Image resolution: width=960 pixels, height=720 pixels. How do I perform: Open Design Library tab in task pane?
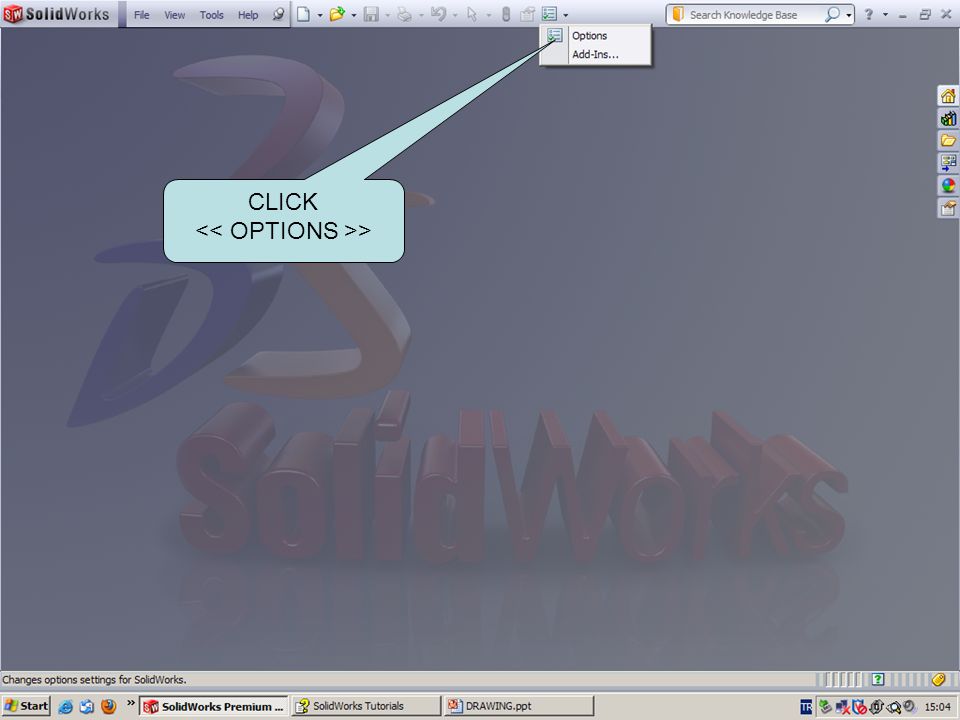click(x=948, y=118)
